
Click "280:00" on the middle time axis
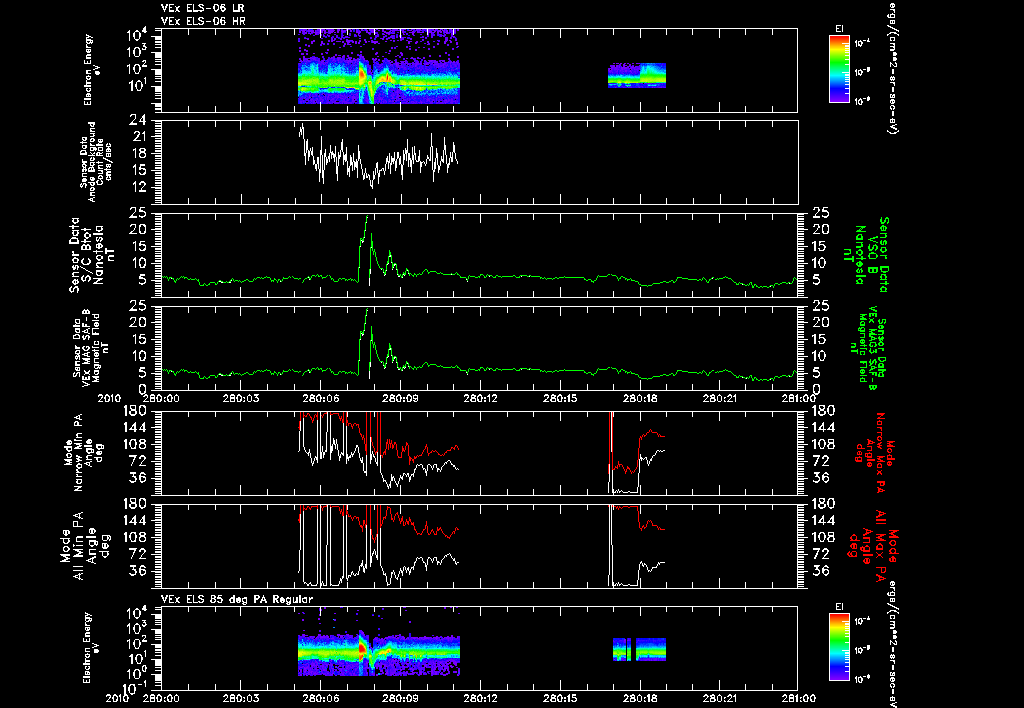(161, 398)
